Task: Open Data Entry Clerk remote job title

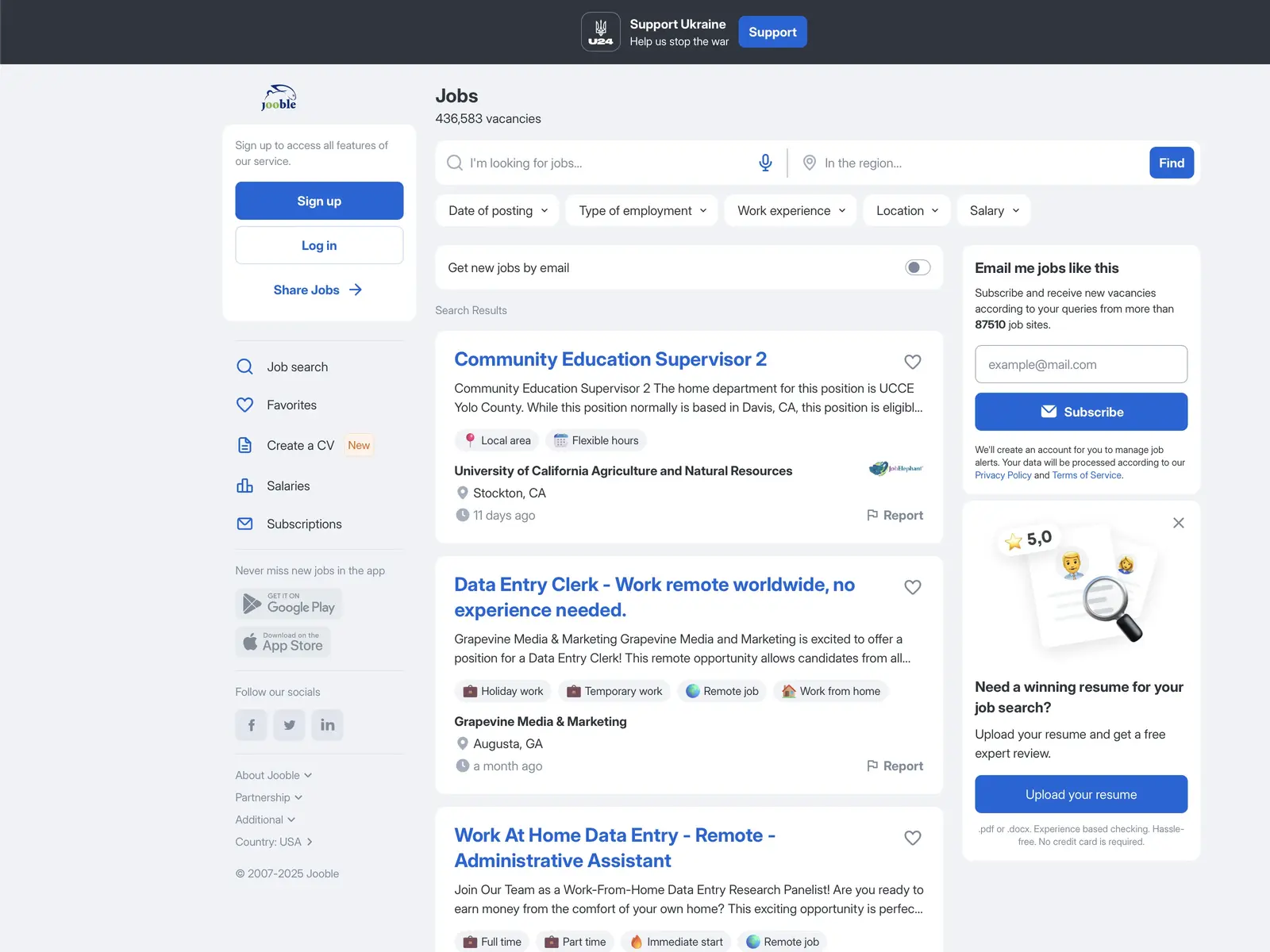Action: coord(654,597)
